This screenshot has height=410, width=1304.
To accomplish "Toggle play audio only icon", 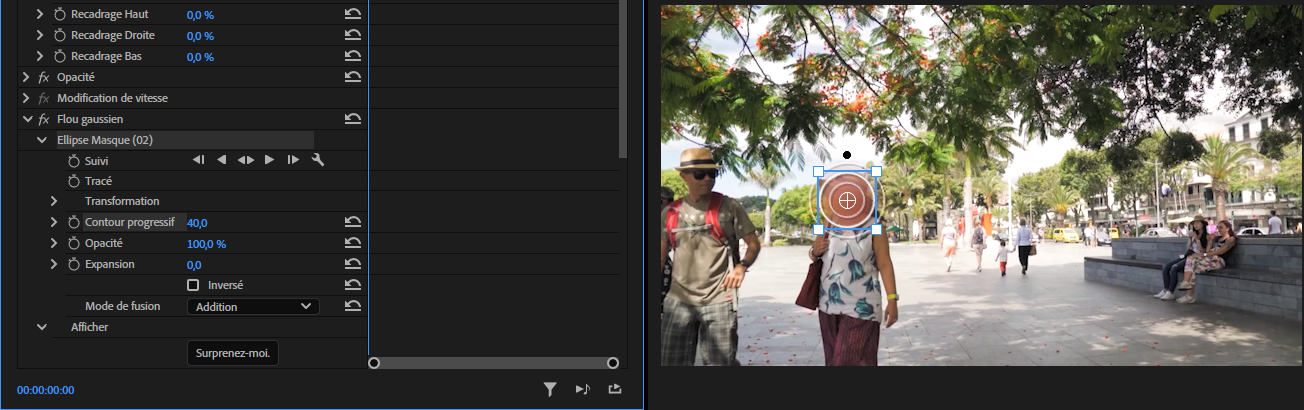I will [583, 390].
